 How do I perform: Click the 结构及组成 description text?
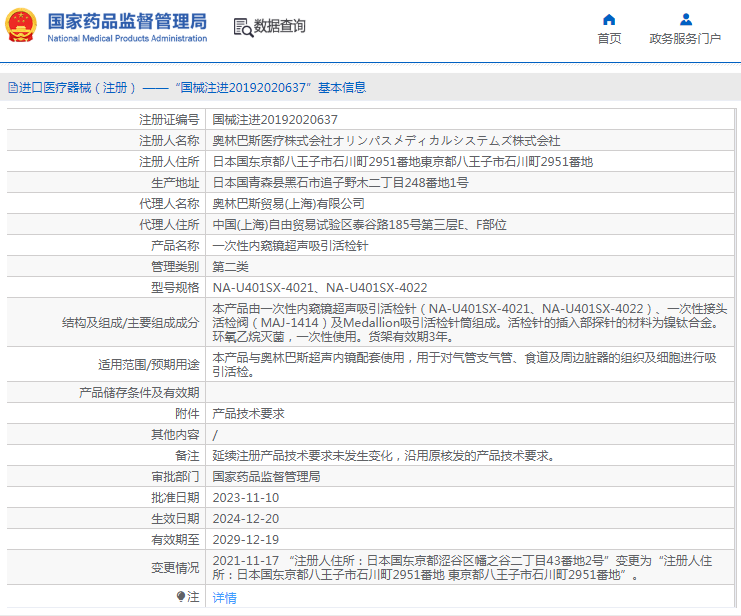[470, 322]
